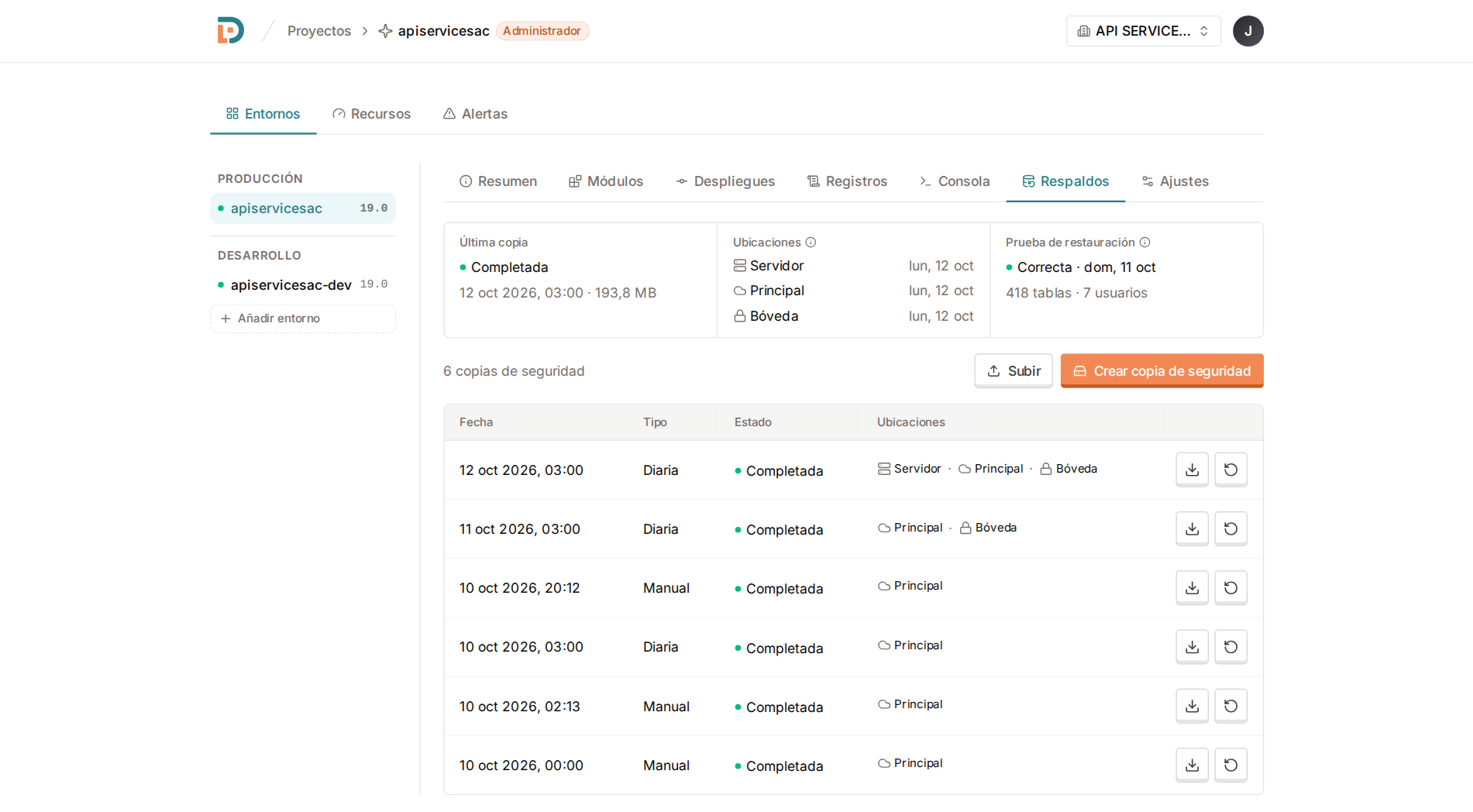1473x812 pixels.
Task: Download the 12 oct 2026, 03:00 backup
Action: [1192, 470]
